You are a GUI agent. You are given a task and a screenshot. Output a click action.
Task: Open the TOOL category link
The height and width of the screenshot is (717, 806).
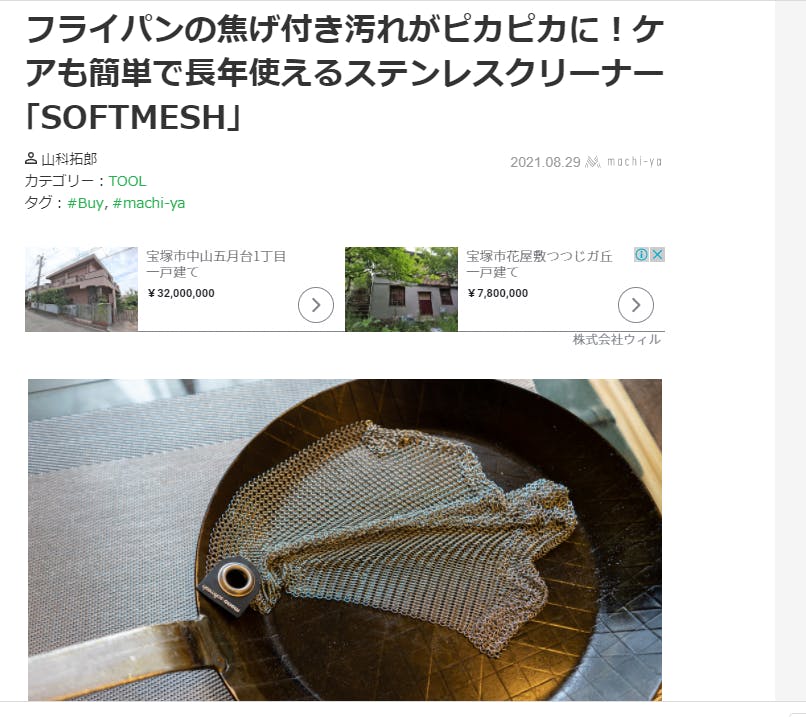pos(127,181)
